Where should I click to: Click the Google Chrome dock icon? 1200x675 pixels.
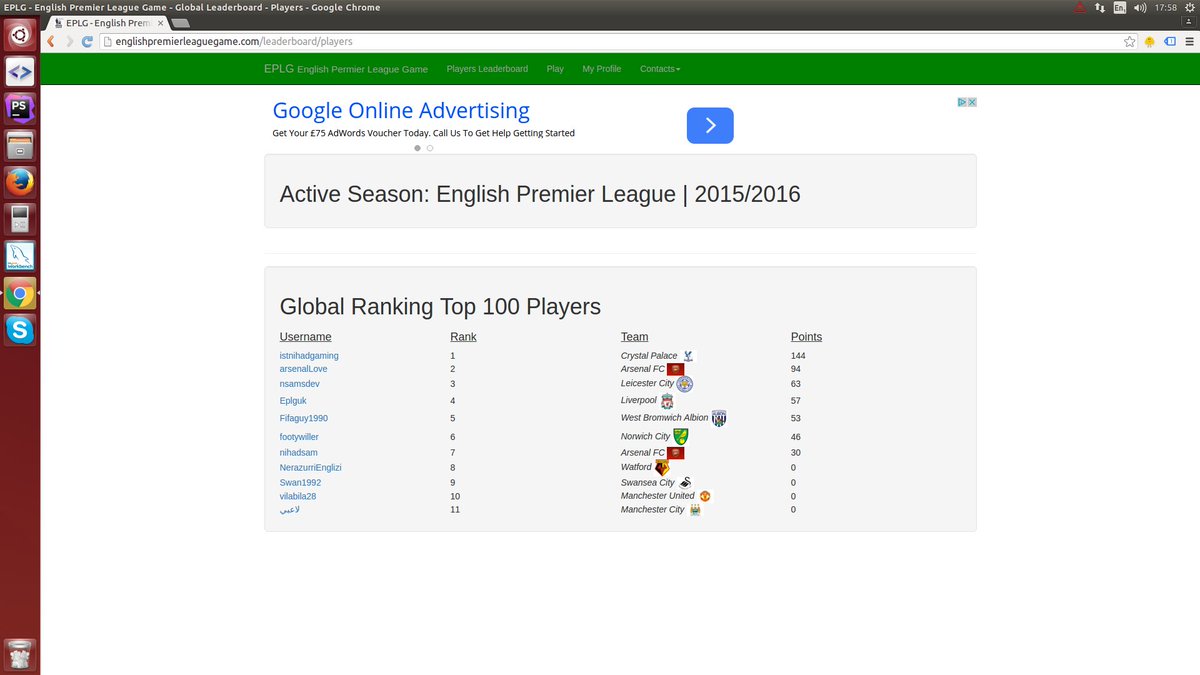pyautogui.click(x=20, y=293)
